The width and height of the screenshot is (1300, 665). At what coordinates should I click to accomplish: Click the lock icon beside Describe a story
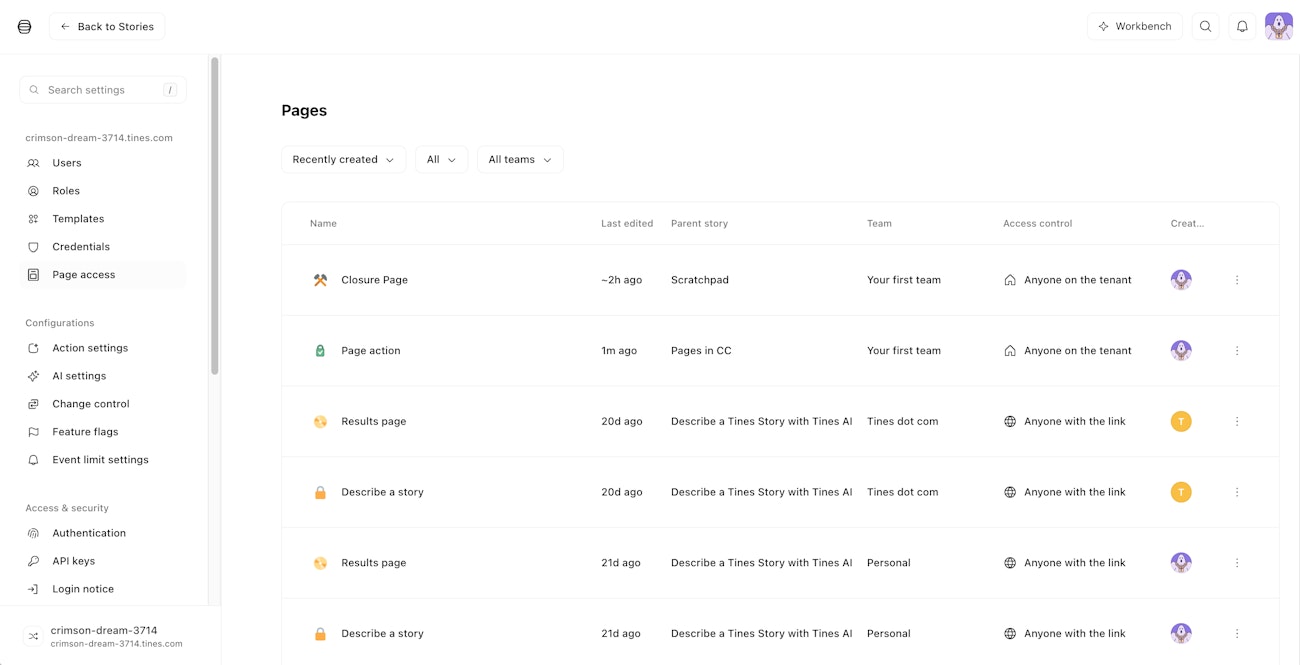[x=320, y=492]
